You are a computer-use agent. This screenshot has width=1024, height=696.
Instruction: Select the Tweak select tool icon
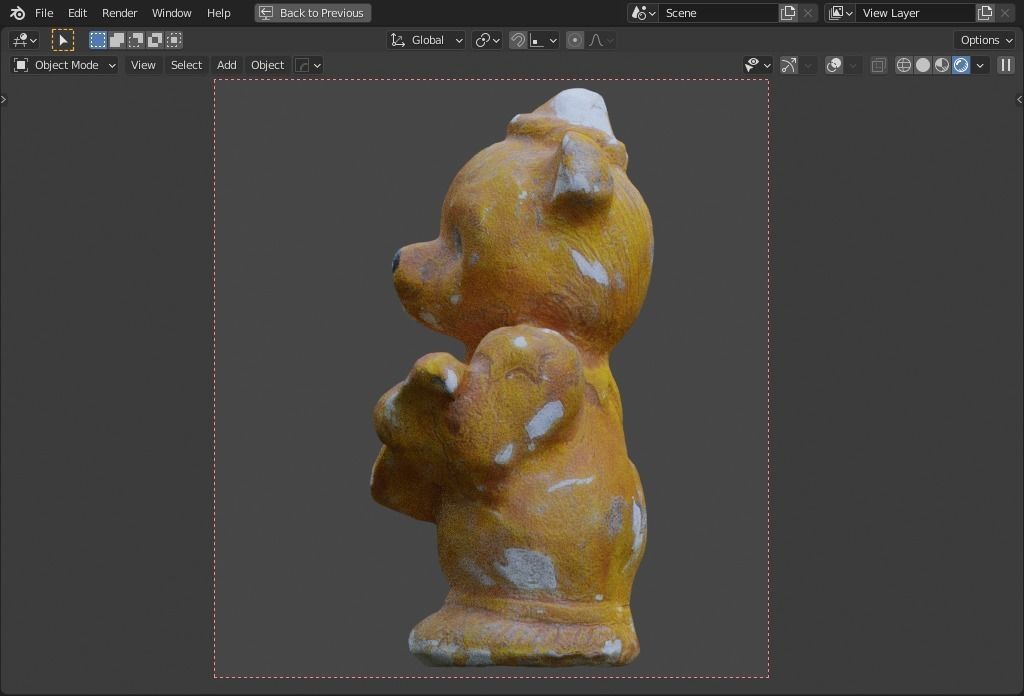[x=63, y=40]
